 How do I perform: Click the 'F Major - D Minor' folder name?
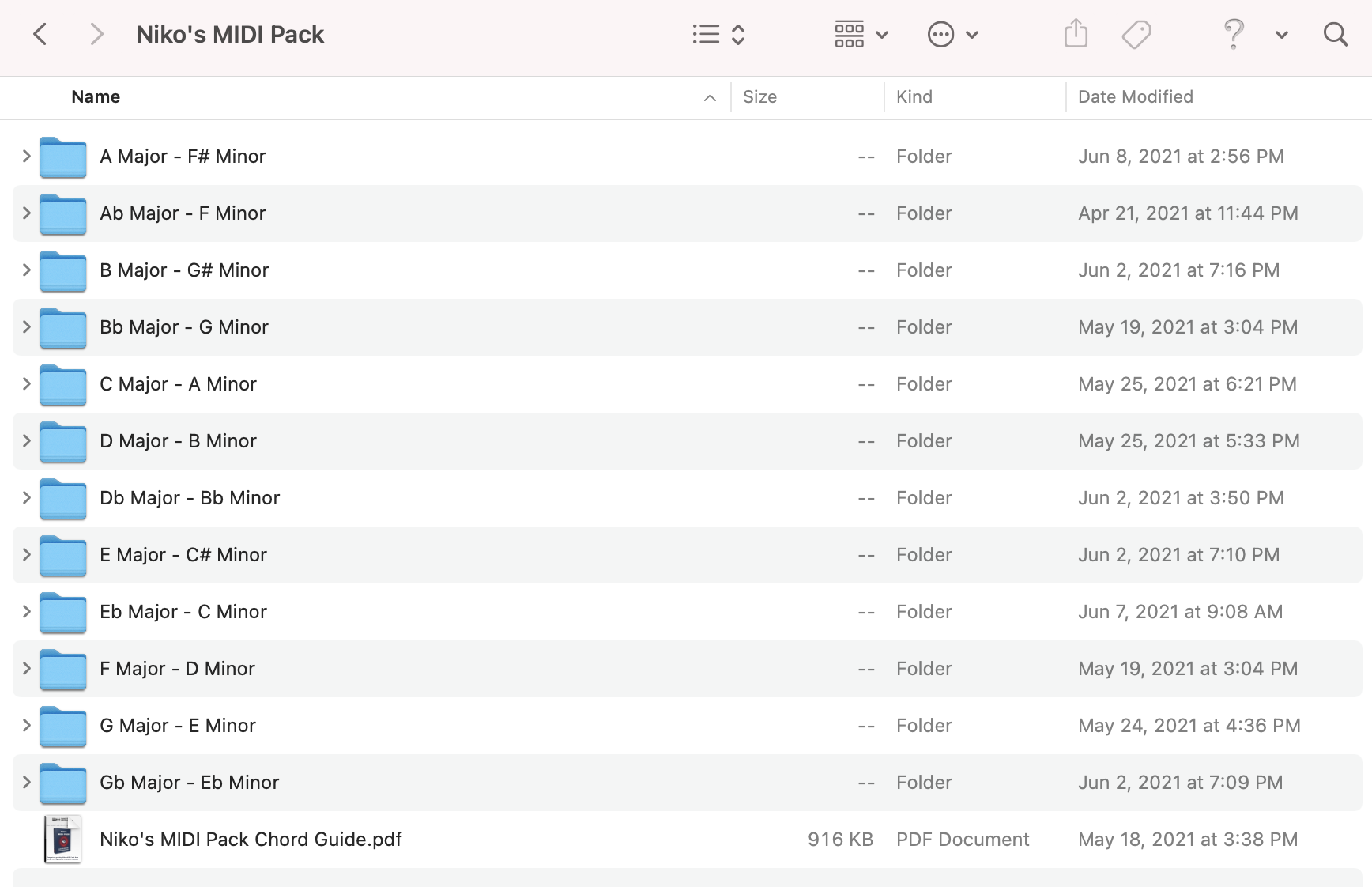177,669
